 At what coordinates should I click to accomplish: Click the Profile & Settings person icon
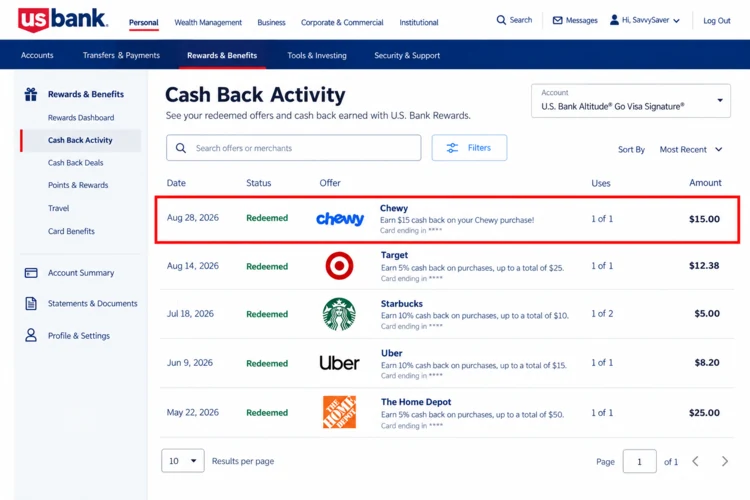[31, 335]
